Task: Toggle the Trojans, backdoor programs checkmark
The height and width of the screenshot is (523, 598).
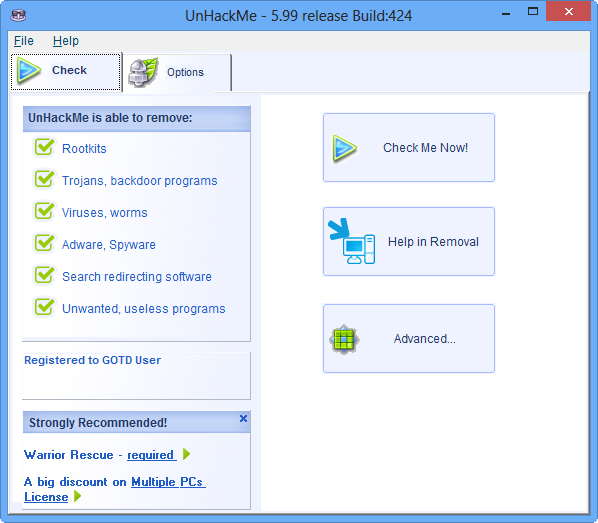Action: point(44,179)
